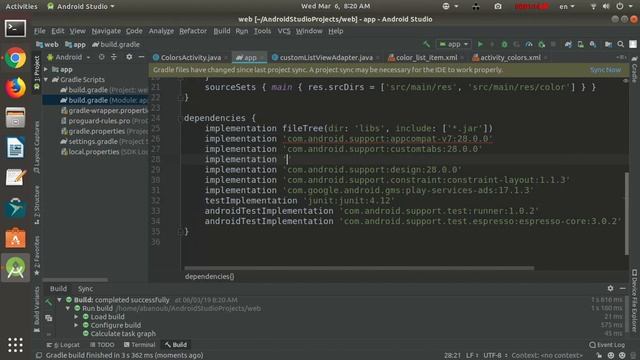Toggle the Layout Captures side tab
The height and width of the screenshot is (360, 640).
pyautogui.click(x=37, y=147)
